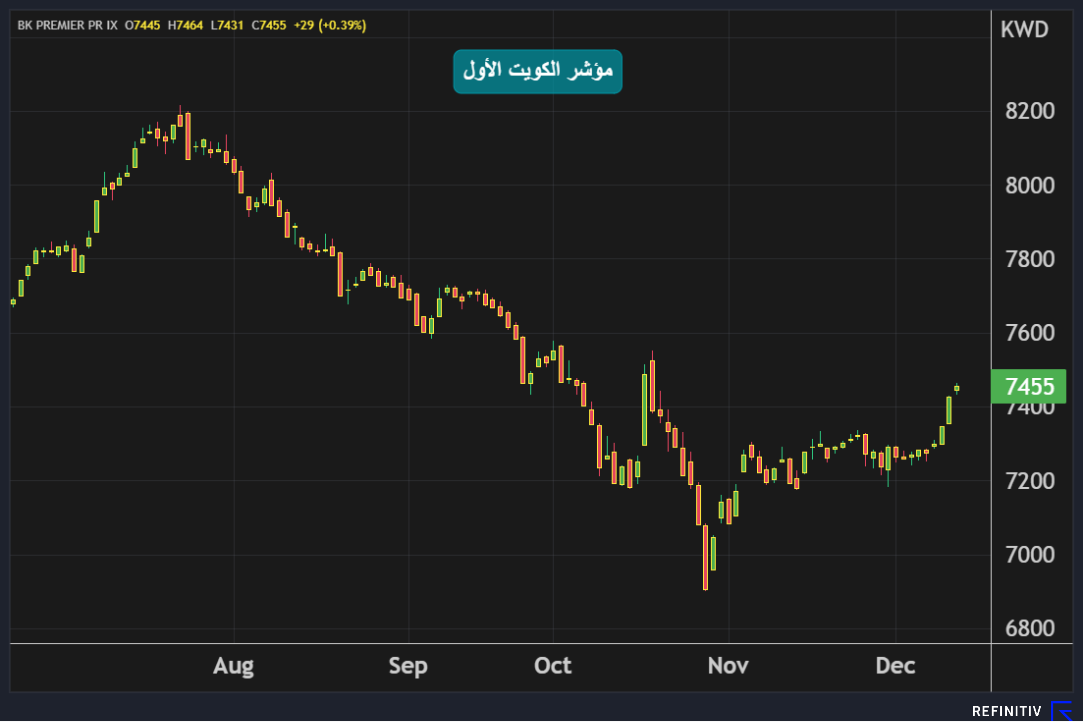Viewport: 1083px width, 722px height.
Task: Click the Arabic chart title badge
Action: click(x=538, y=71)
